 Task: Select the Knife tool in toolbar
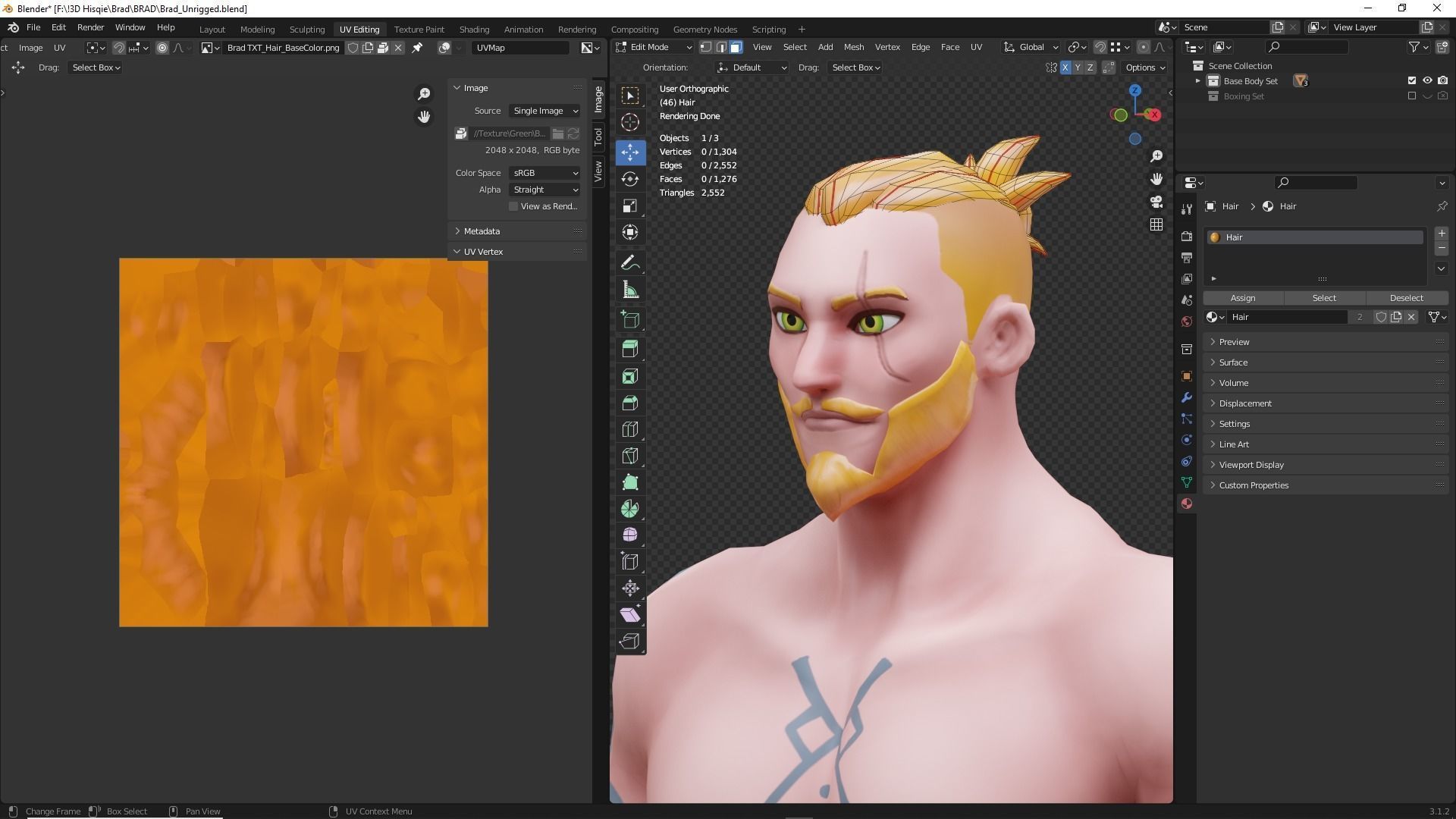pyautogui.click(x=629, y=456)
